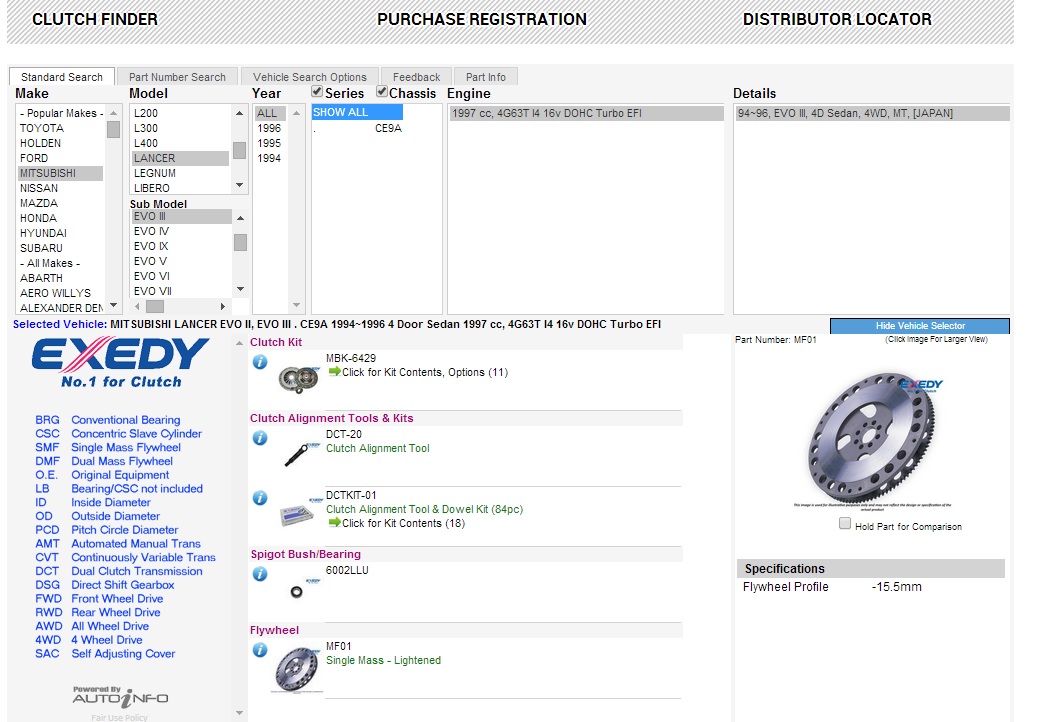This screenshot has width=1042, height=722.
Task: Open info for DCTKIT-01 dowel kit
Action: pyautogui.click(x=260, y=498)
